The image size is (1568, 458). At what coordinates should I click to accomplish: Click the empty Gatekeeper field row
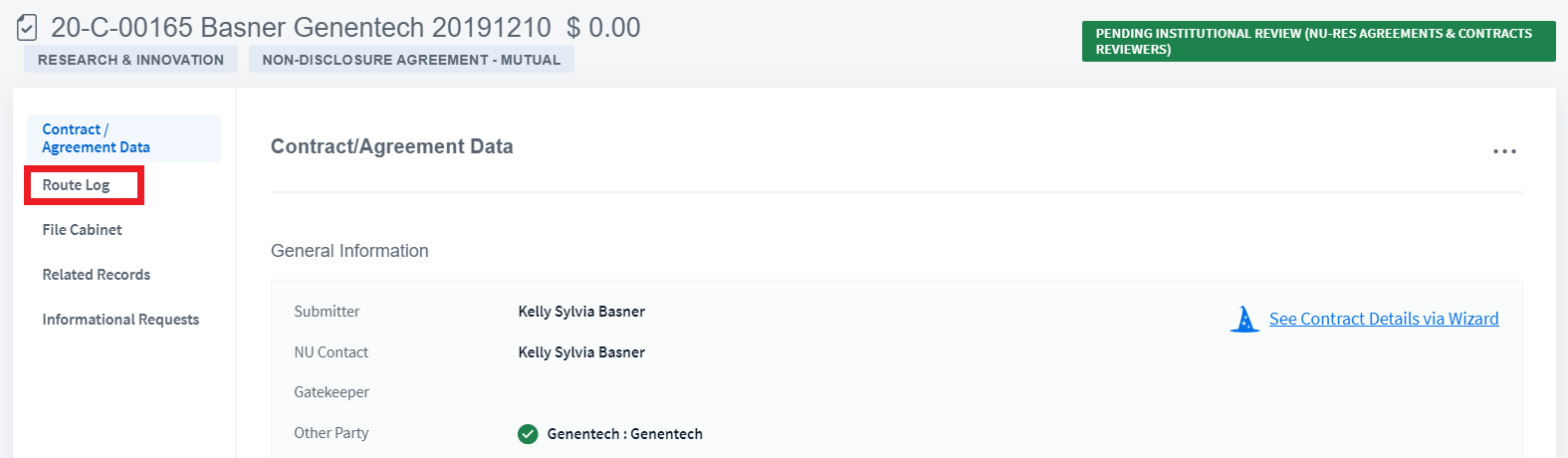[896, 392]
